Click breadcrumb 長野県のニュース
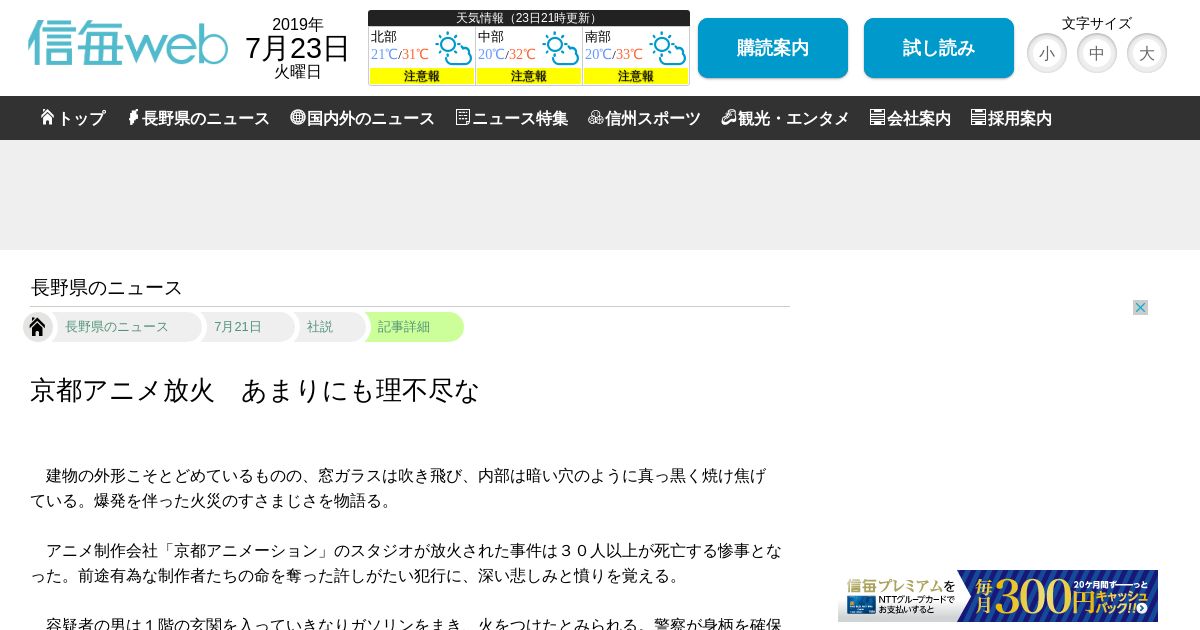 (x=117, y=327)
